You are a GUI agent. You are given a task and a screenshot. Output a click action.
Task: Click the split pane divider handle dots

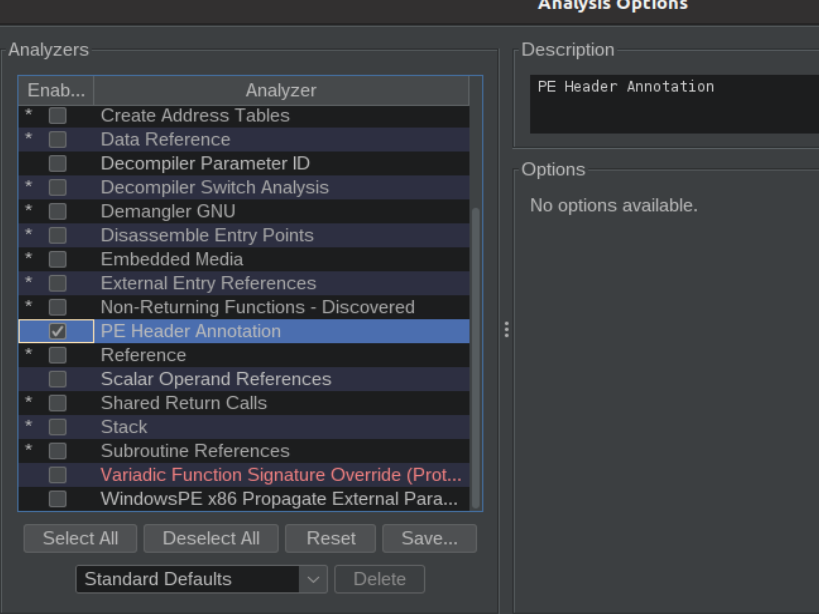pos(507,329)
